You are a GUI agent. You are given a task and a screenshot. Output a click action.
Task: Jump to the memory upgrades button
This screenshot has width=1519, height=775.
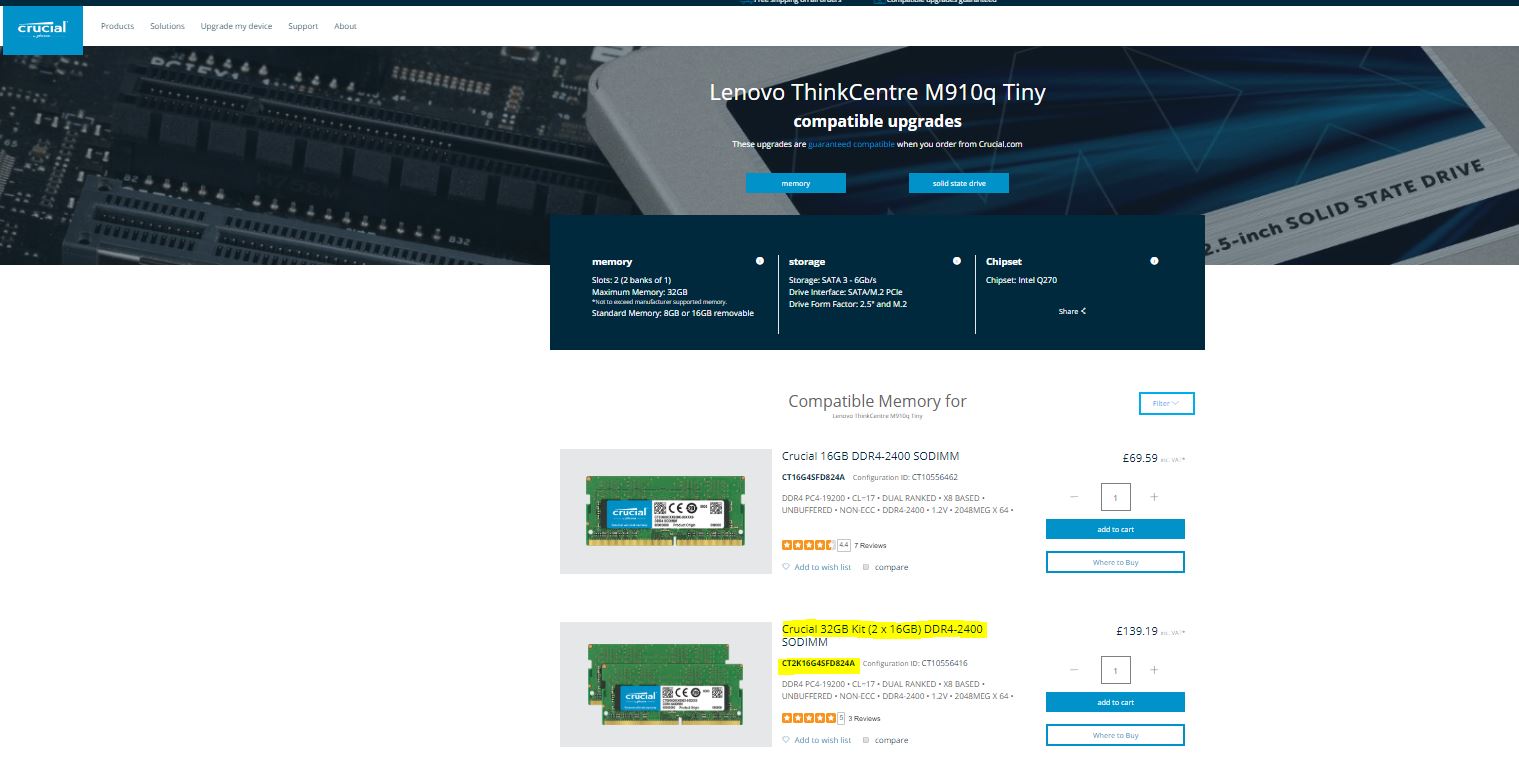click(x=796, y=183)
